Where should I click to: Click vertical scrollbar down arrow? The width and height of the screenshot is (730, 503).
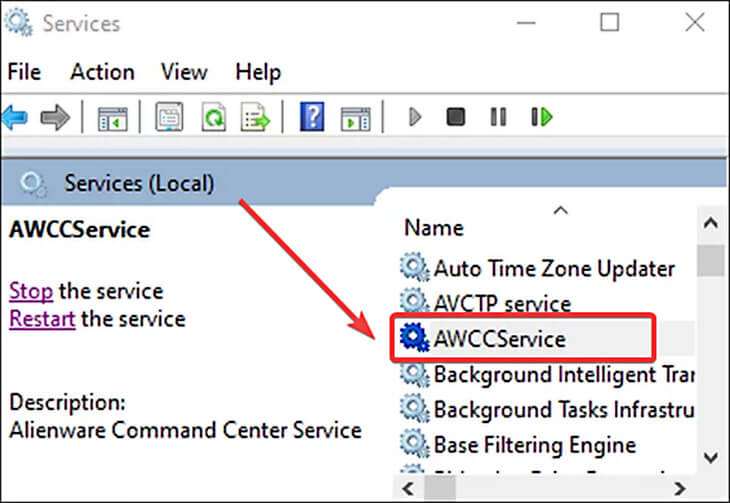click(711, 457)
